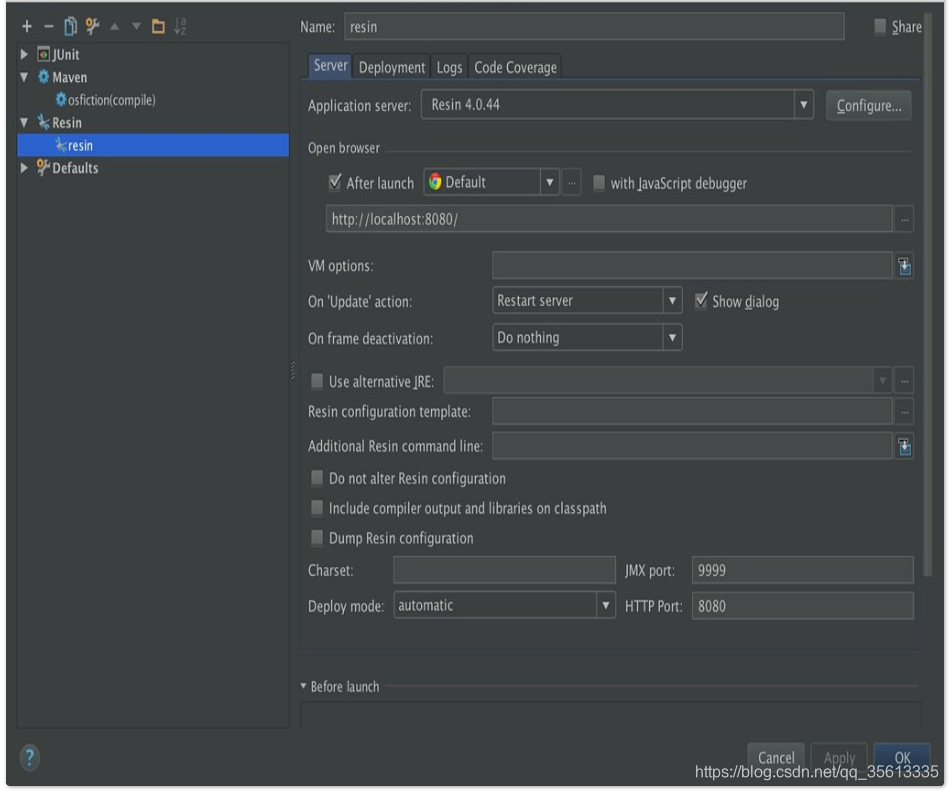
Task: Create new folder for configurations
Action: tap(158, 26)
